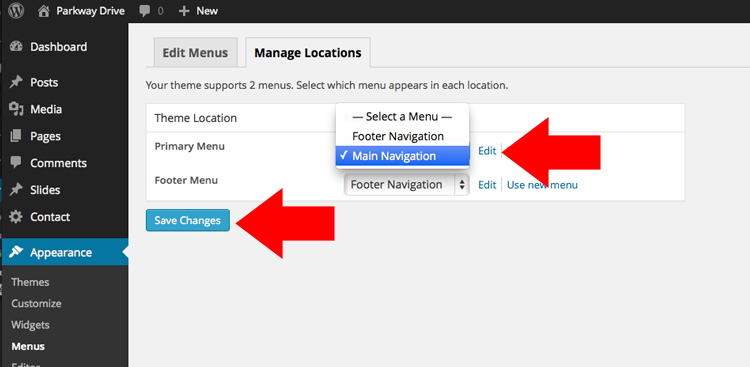Click the plus icon next to New
The width and height of the screenshot is (750, 367).
coord(184,11)
